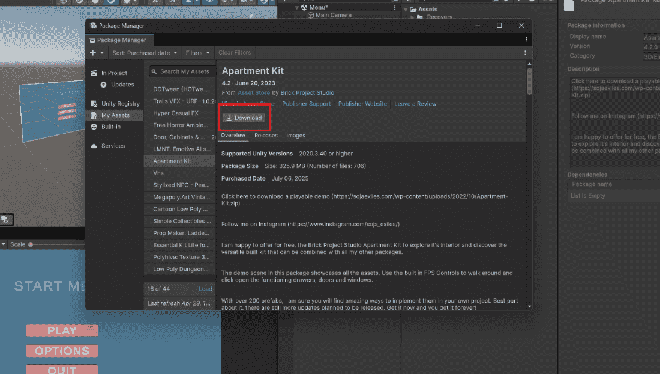The image size is (660, 374).
Task: Open Services in the sidebar
Action: tap(113, 146)
